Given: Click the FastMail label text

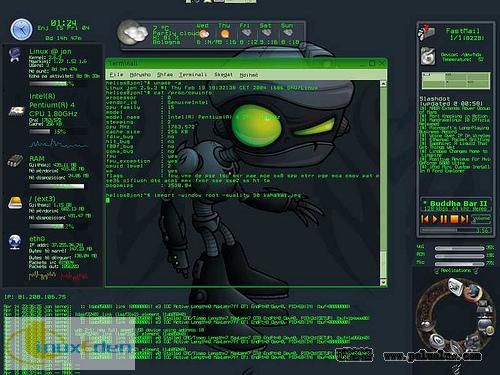Looking at the screenshot, I should (x=462, y=31).
